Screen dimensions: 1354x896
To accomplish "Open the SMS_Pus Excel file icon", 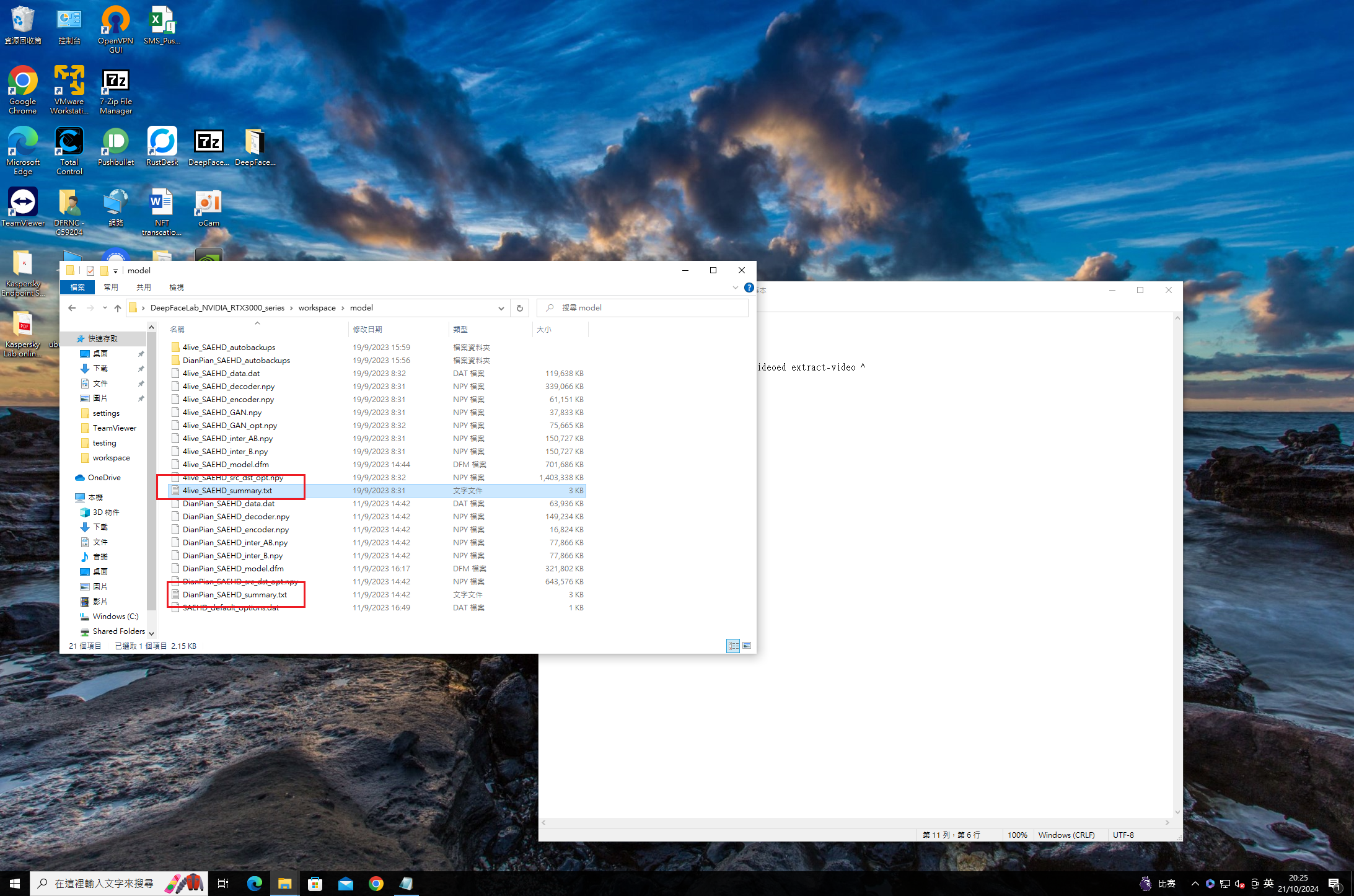I will (162, 25).
